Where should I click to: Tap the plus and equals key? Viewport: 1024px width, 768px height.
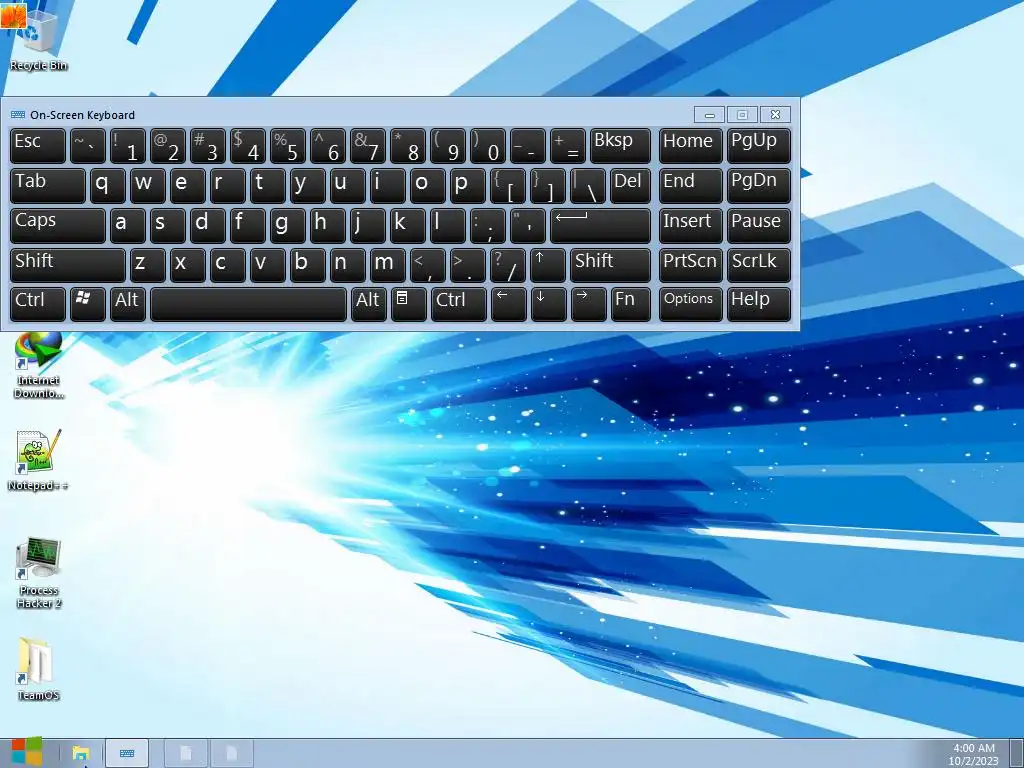[x=568, y=146]
